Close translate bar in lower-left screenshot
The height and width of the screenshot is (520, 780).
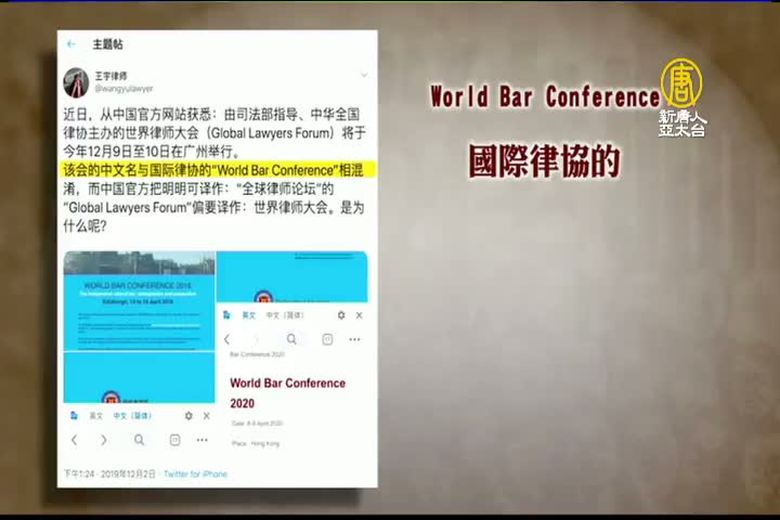point(206,416)
